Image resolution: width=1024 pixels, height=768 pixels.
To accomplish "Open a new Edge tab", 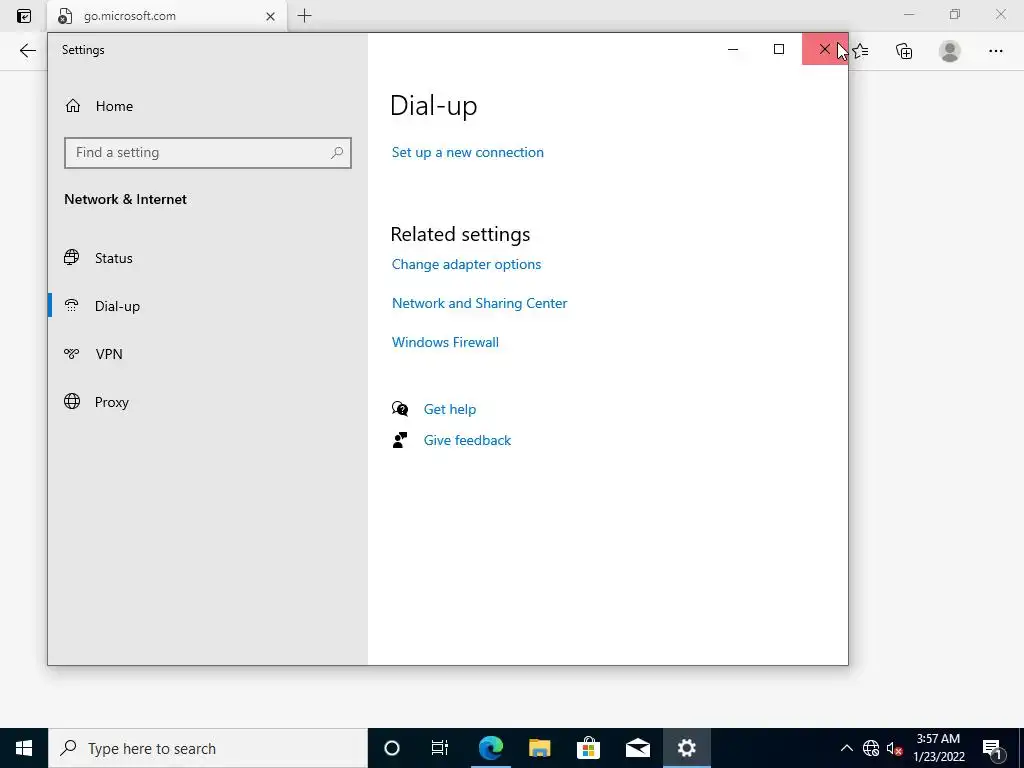I will click(x=304, y=16).
